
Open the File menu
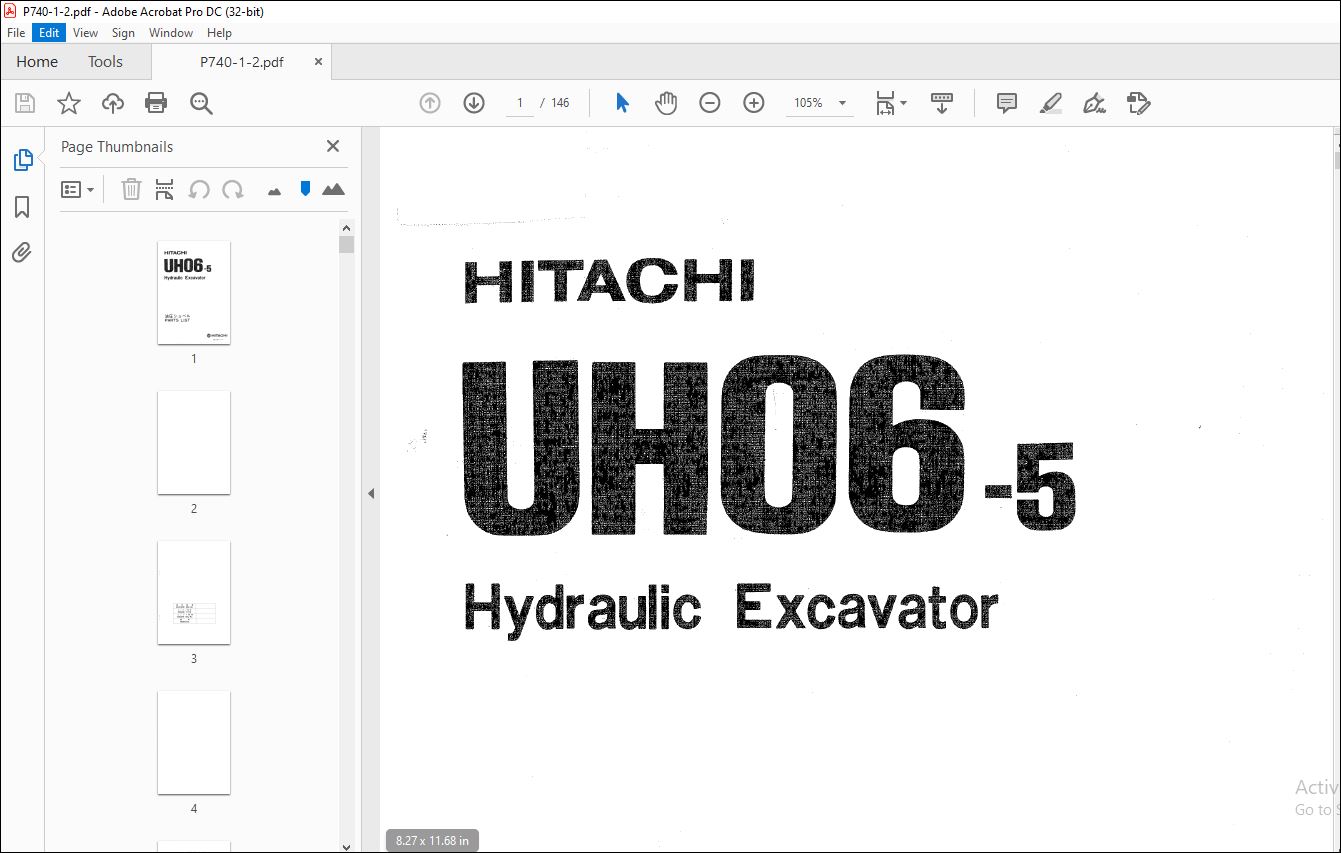[15, 33]
